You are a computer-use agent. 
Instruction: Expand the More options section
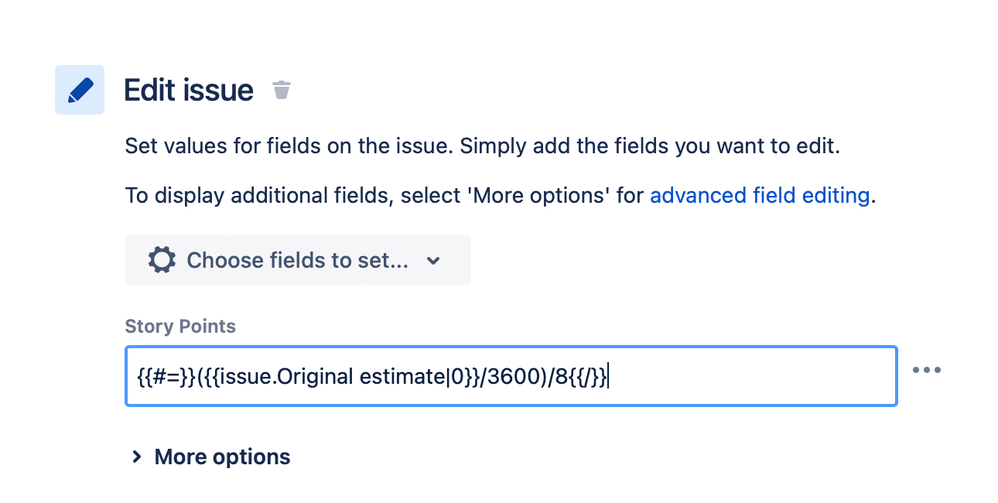coord(221,457)
